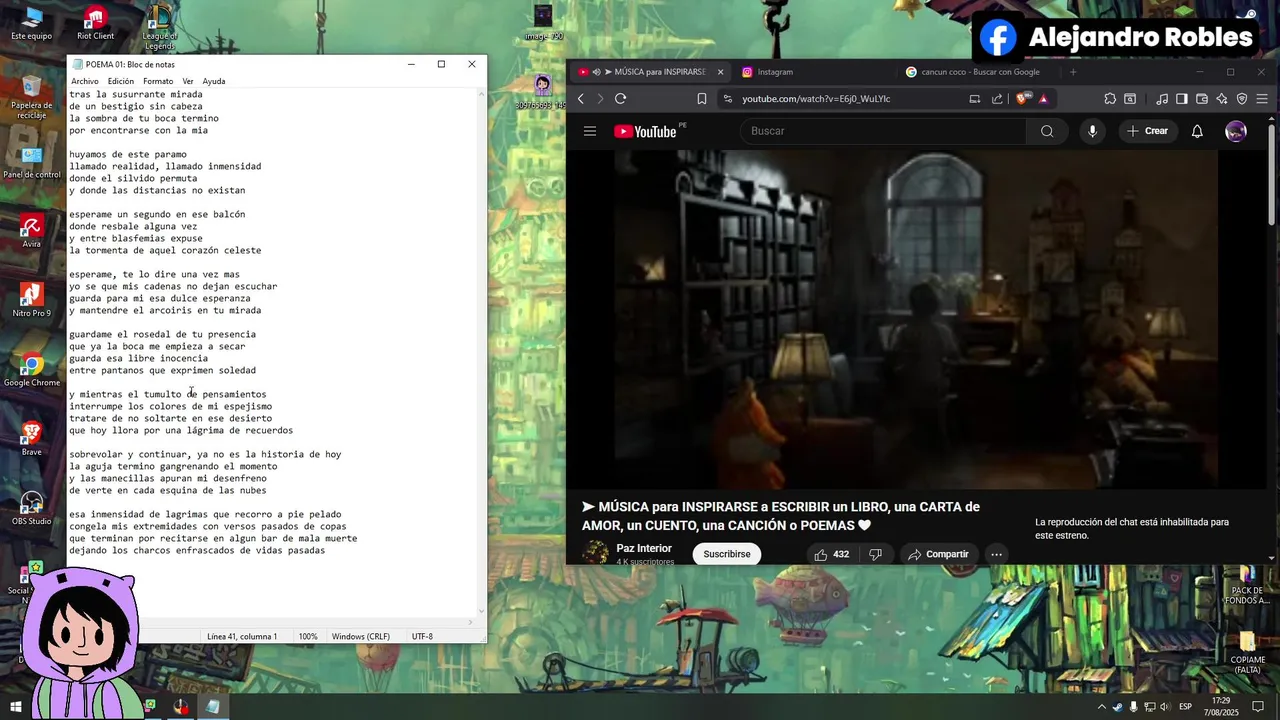This screenshot has height=720, width=1280.
Task: Open Brave VPN shield icon
Action: [x=1242, y=99]
